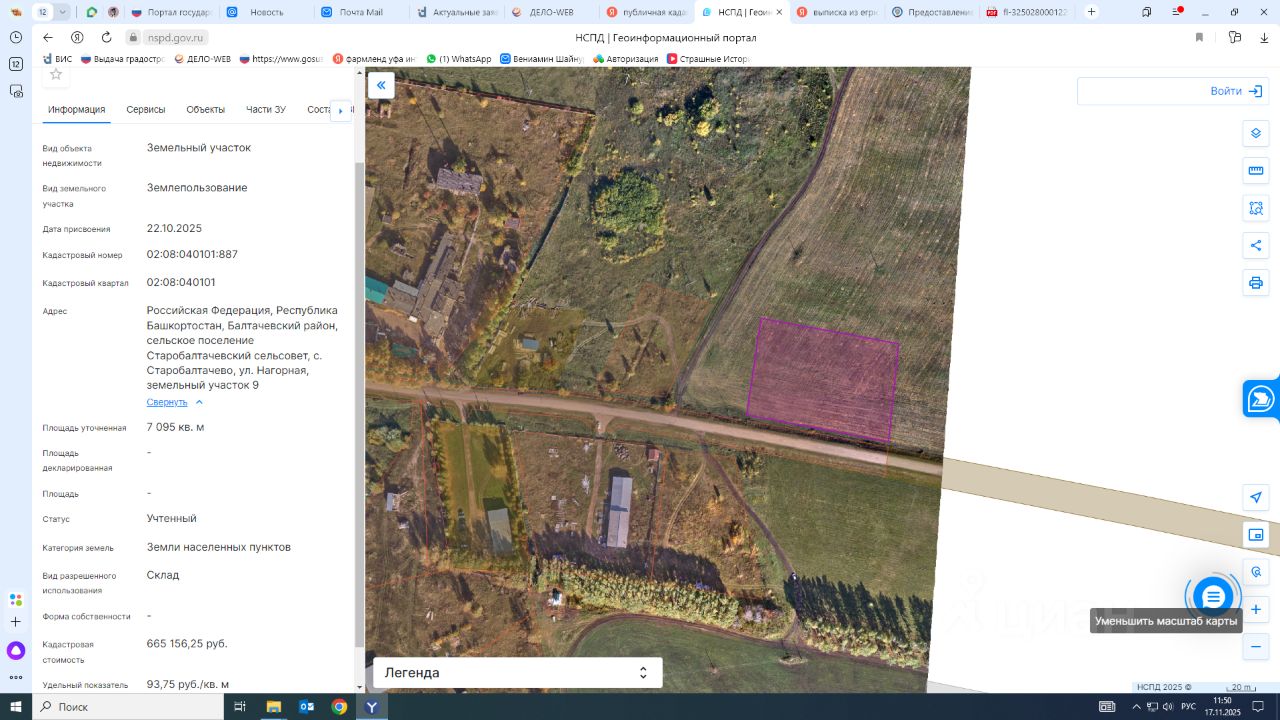The height and width of the screenshot is (720, 1280).
Task: Collapse the info panel with double-chevron button
Action: 381,85
